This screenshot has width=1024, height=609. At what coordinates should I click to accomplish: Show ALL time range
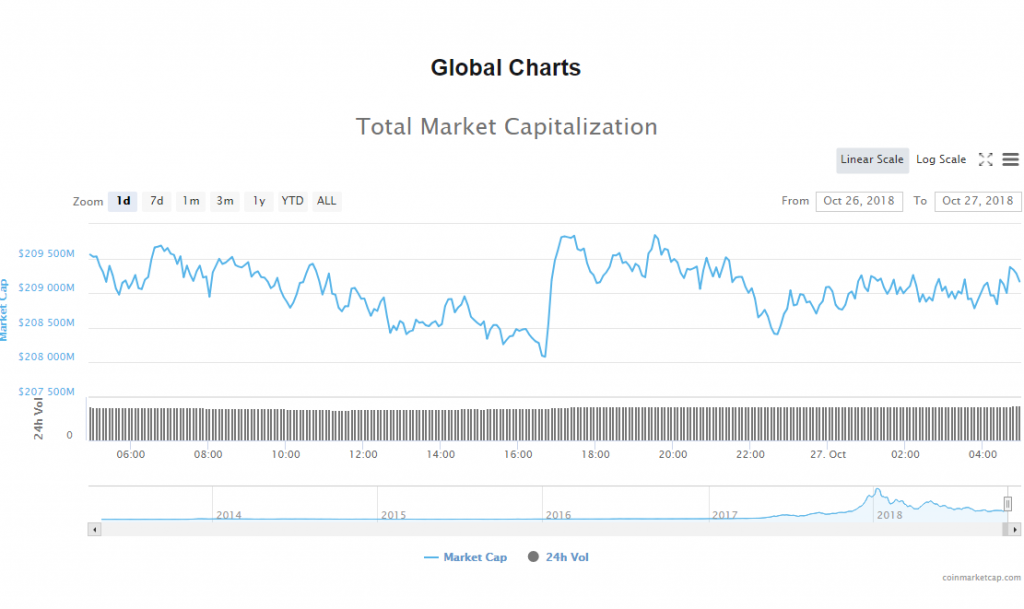[327, 201]
